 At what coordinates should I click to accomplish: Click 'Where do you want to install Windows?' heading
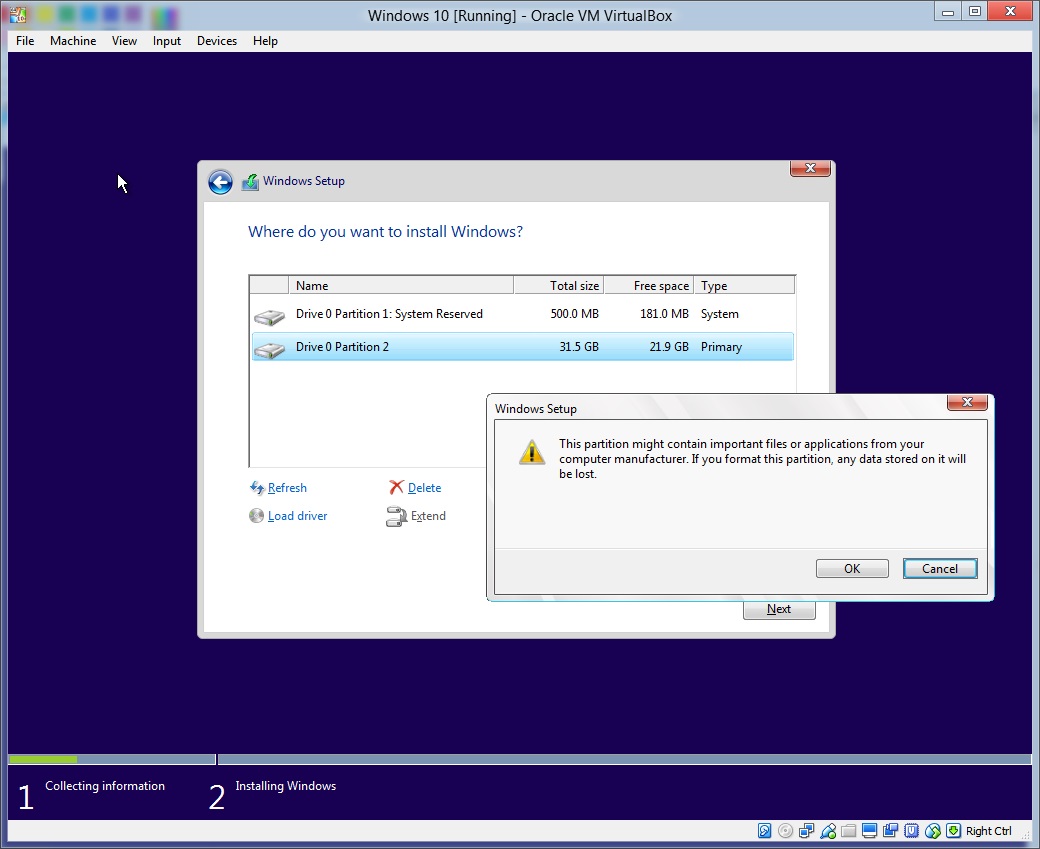pyautogui.click(x=385, y=231)
